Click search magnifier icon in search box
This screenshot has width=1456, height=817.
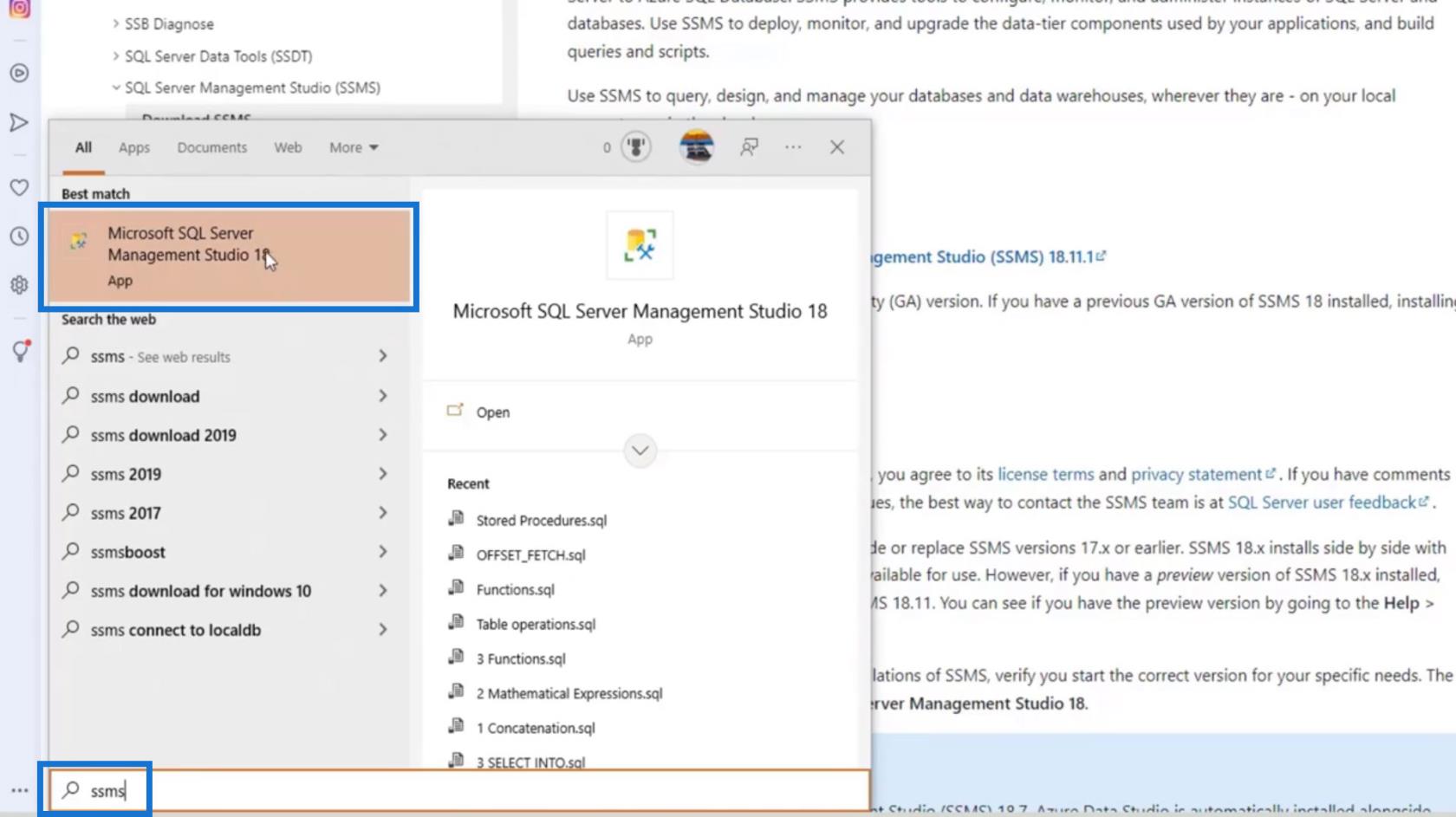point(71,789)
